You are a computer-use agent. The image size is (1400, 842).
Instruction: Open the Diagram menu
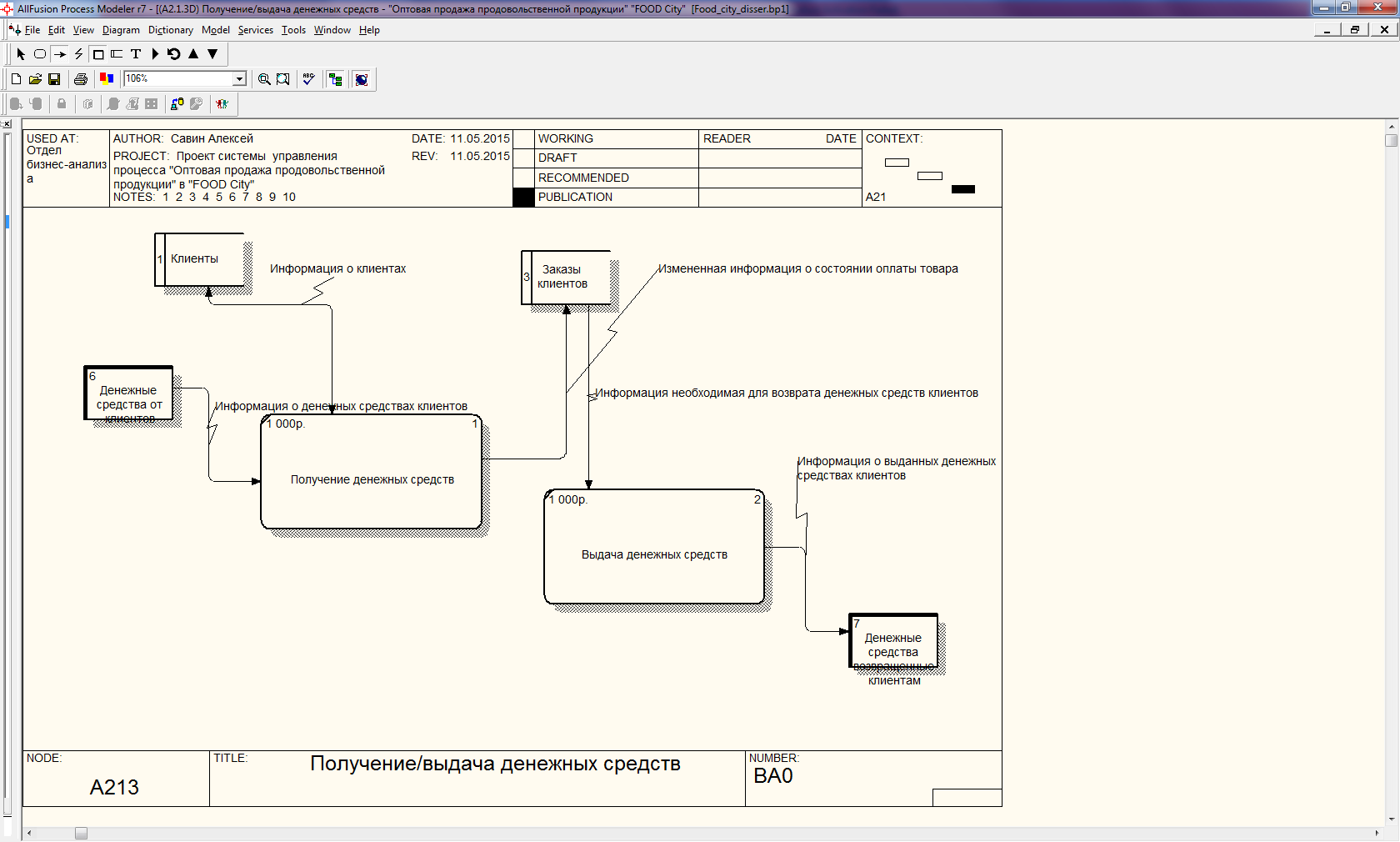[121, 30]
